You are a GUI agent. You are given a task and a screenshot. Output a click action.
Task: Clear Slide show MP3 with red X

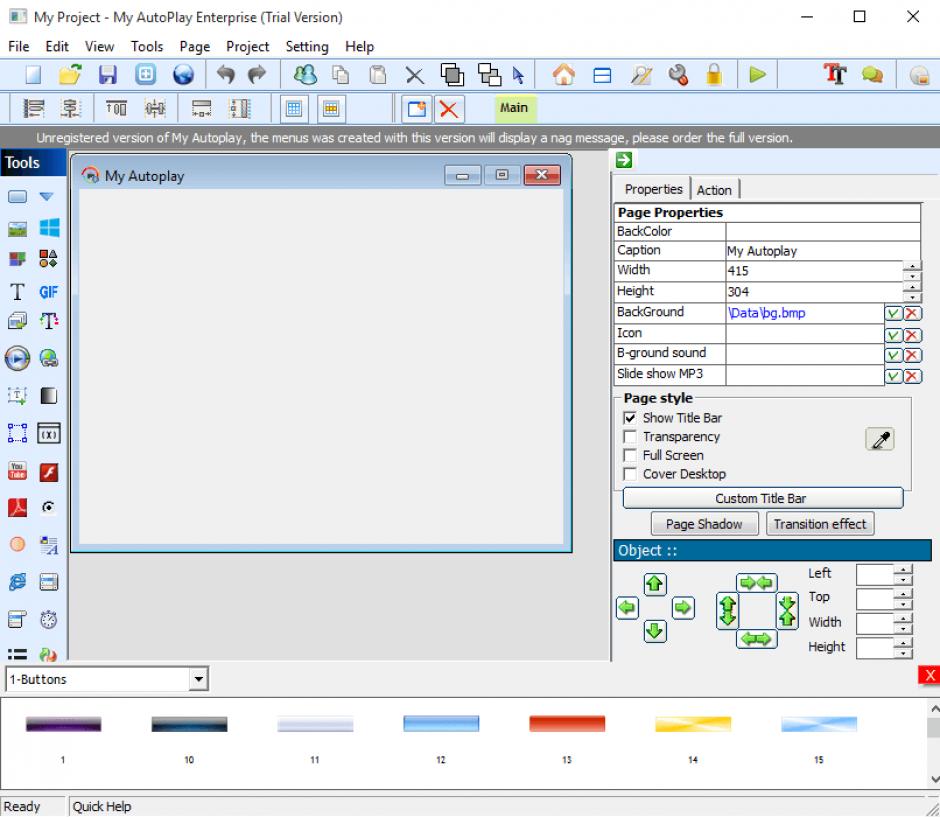point(911,376)
